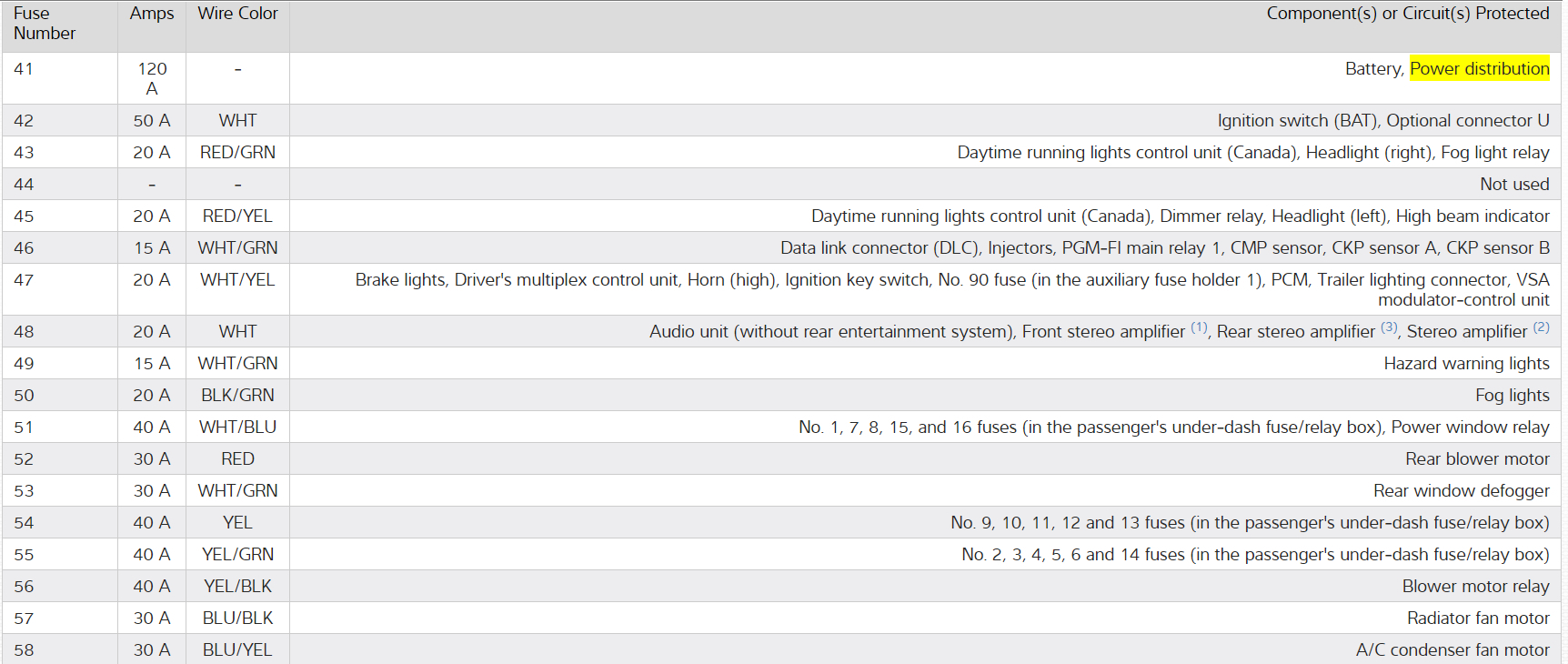Click the highlighted Power distribution text
This screenshot has width=1568, height=664.
tap(1479, 69)
